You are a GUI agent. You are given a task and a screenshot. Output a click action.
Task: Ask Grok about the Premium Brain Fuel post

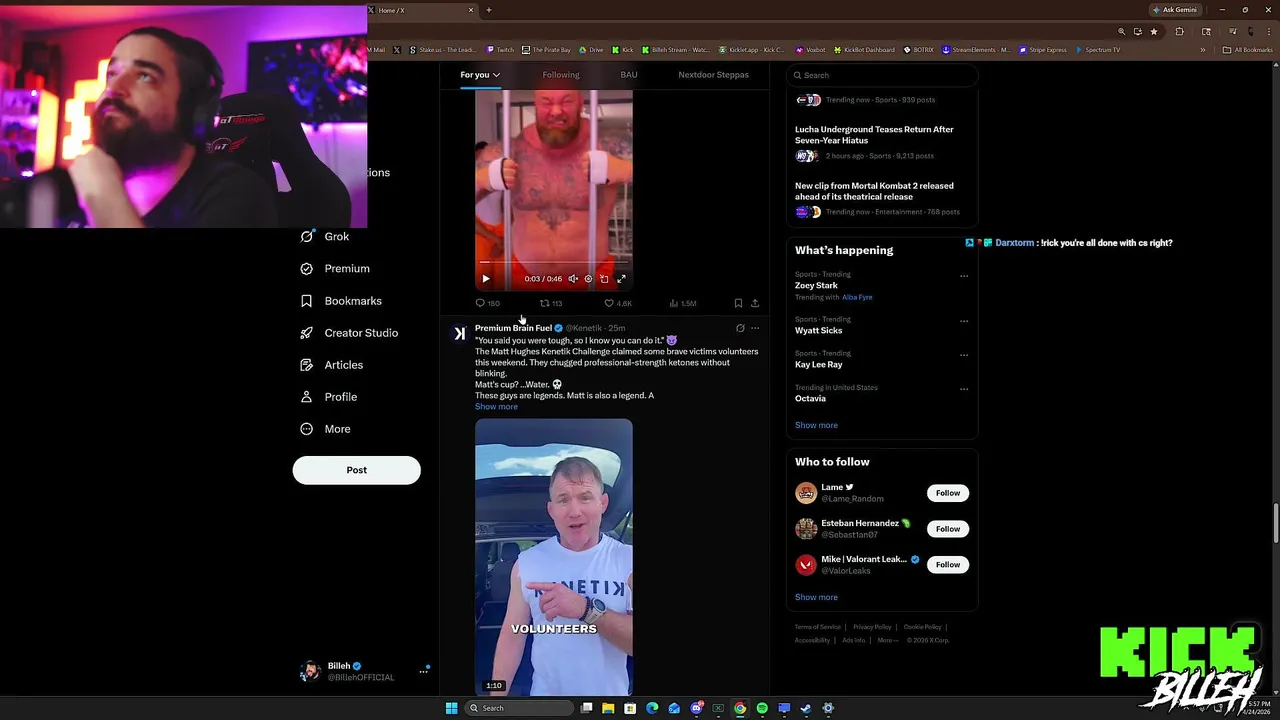740,328
